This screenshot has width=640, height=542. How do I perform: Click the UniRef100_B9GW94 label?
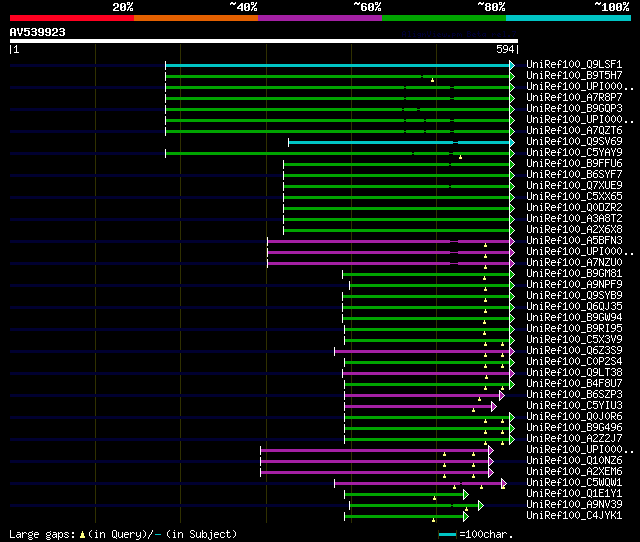coord(574,318)
